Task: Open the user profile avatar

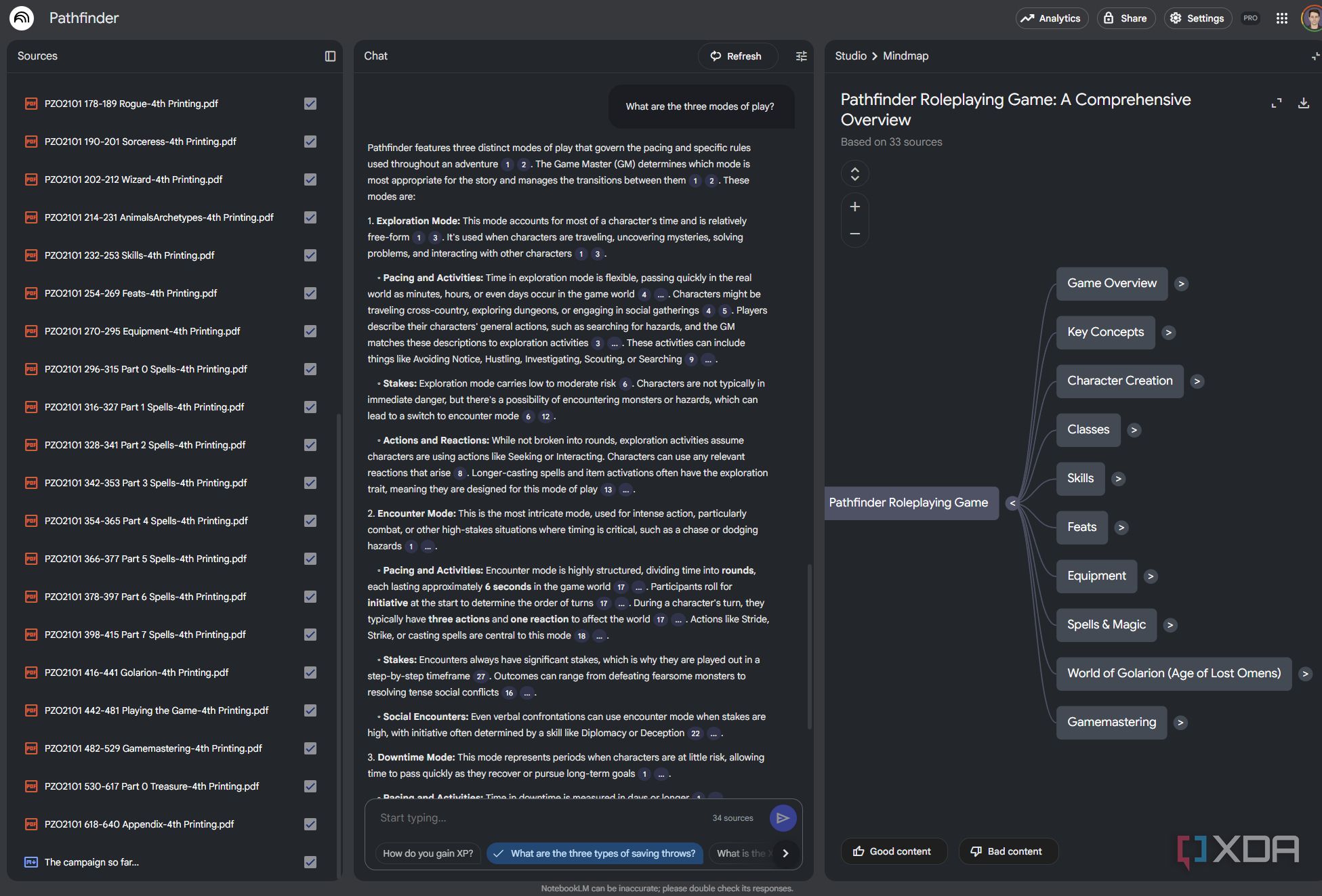Action: [x=1313, y=18]
